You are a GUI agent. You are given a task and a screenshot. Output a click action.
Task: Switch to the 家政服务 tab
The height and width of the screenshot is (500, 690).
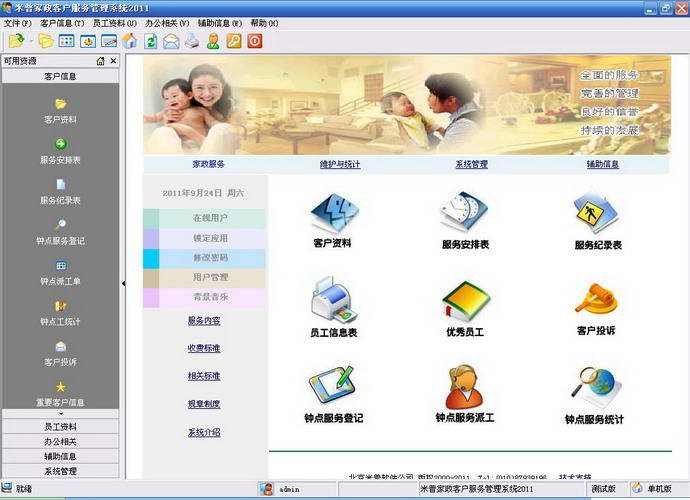(209, 164)
